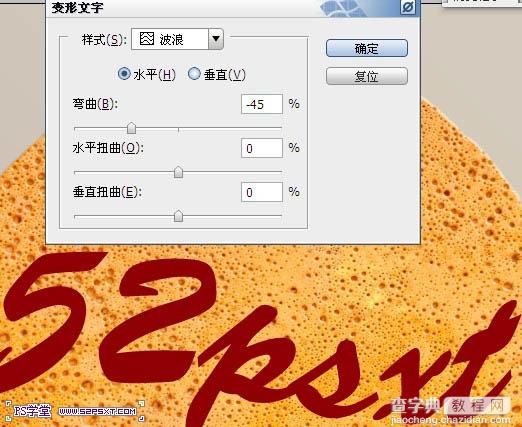Screen dimensions: 522x427
Task: Click the 确定 confirm button
Action: 367,48
